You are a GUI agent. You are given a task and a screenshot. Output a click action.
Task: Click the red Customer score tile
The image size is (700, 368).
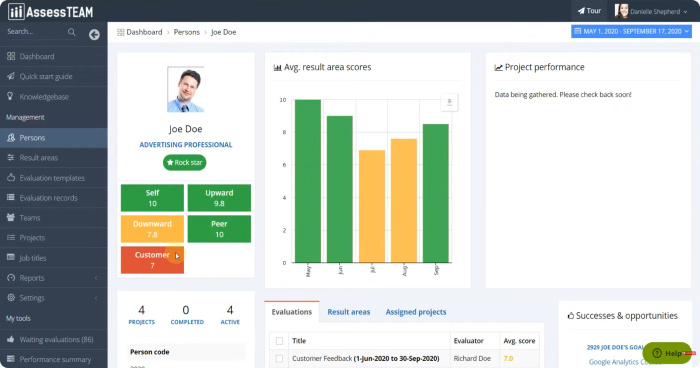click(152, 260)
